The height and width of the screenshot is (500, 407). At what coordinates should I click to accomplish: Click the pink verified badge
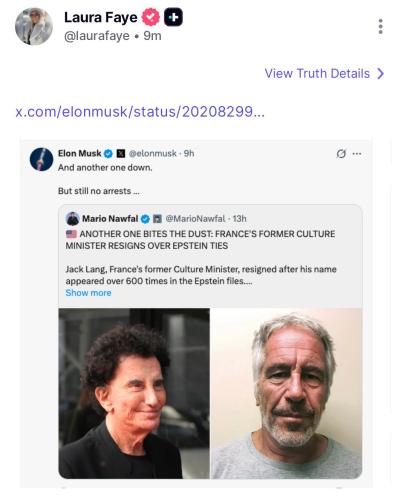point(151,17)
